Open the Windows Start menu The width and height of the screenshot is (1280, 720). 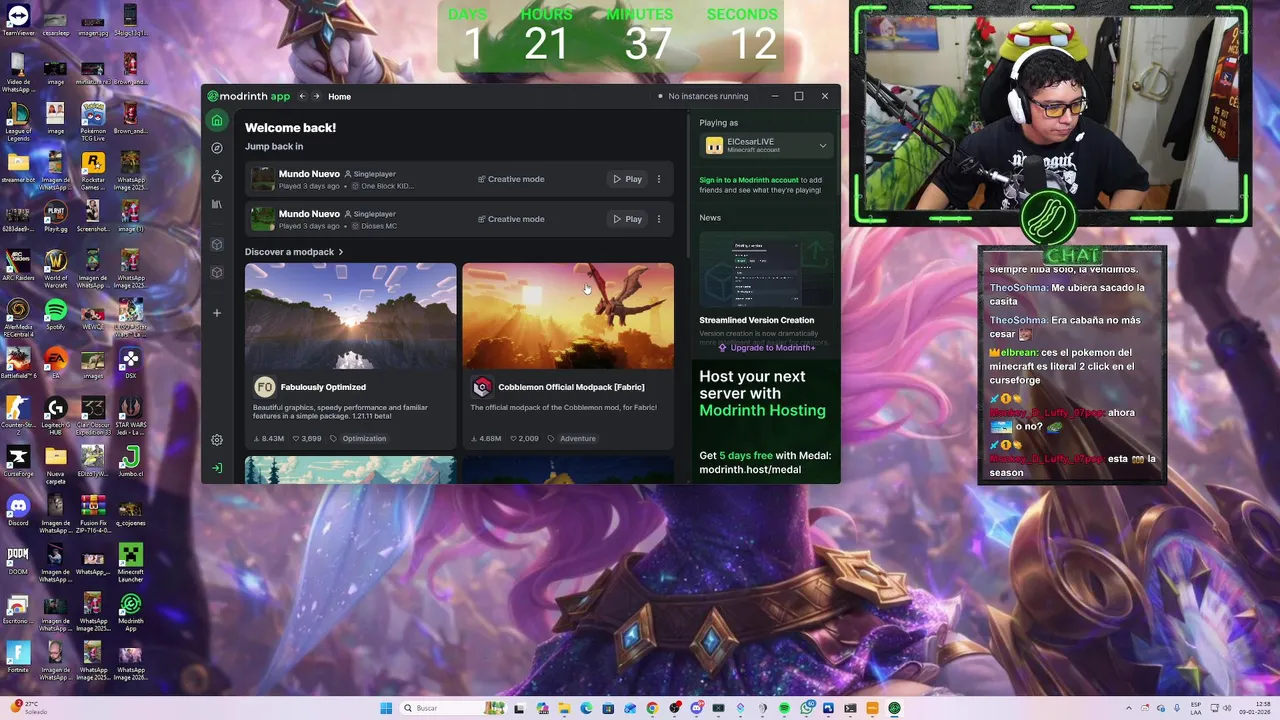(x=386, y=708)
